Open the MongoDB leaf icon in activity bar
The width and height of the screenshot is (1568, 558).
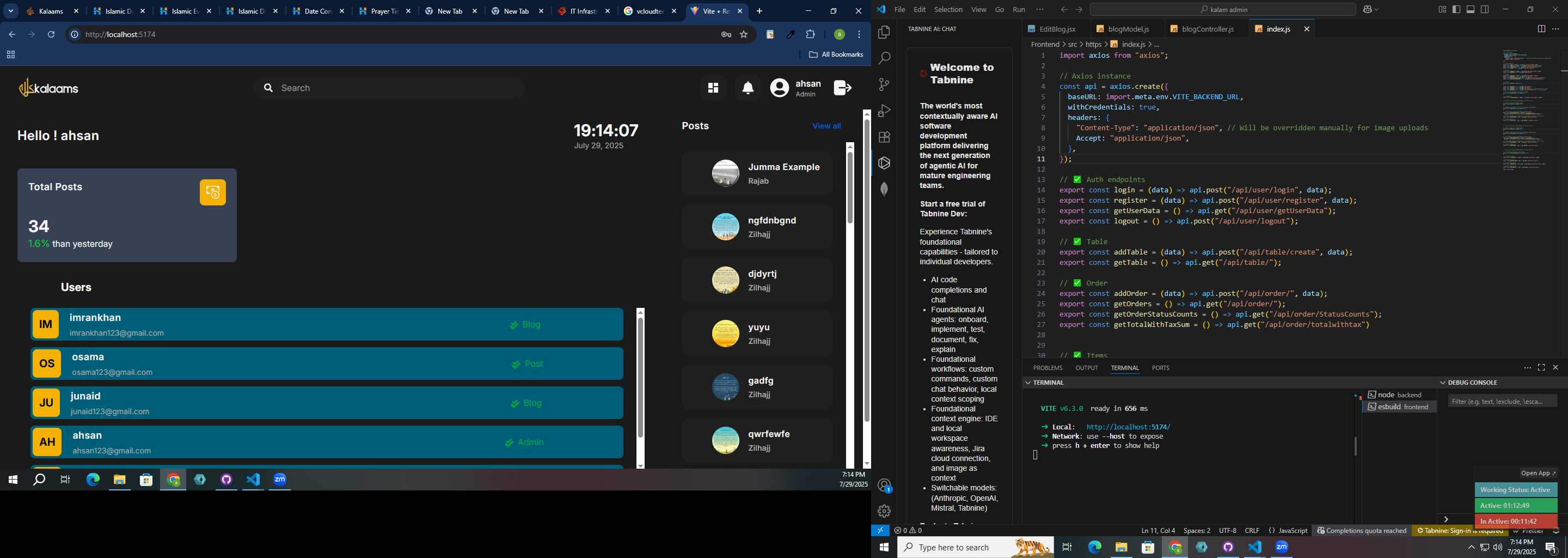[x=884, y=189]
